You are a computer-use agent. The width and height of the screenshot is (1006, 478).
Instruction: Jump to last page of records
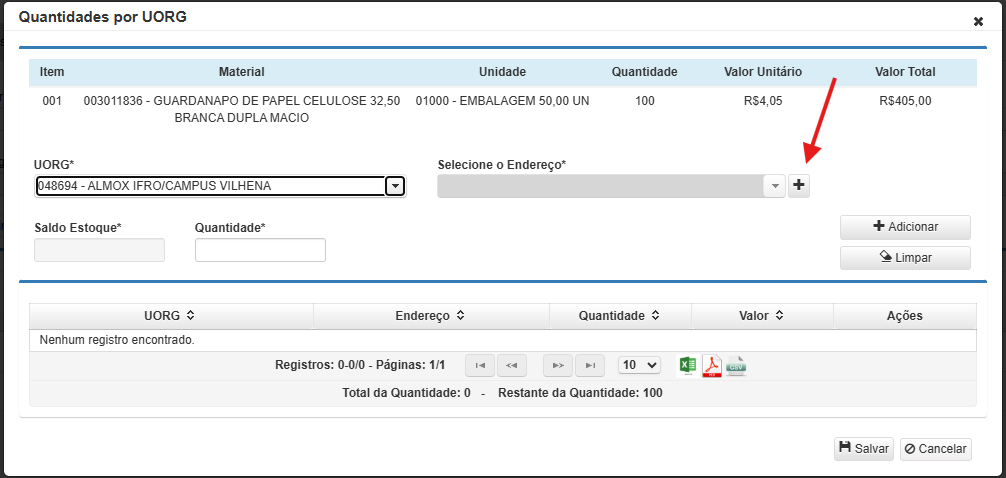590,366
